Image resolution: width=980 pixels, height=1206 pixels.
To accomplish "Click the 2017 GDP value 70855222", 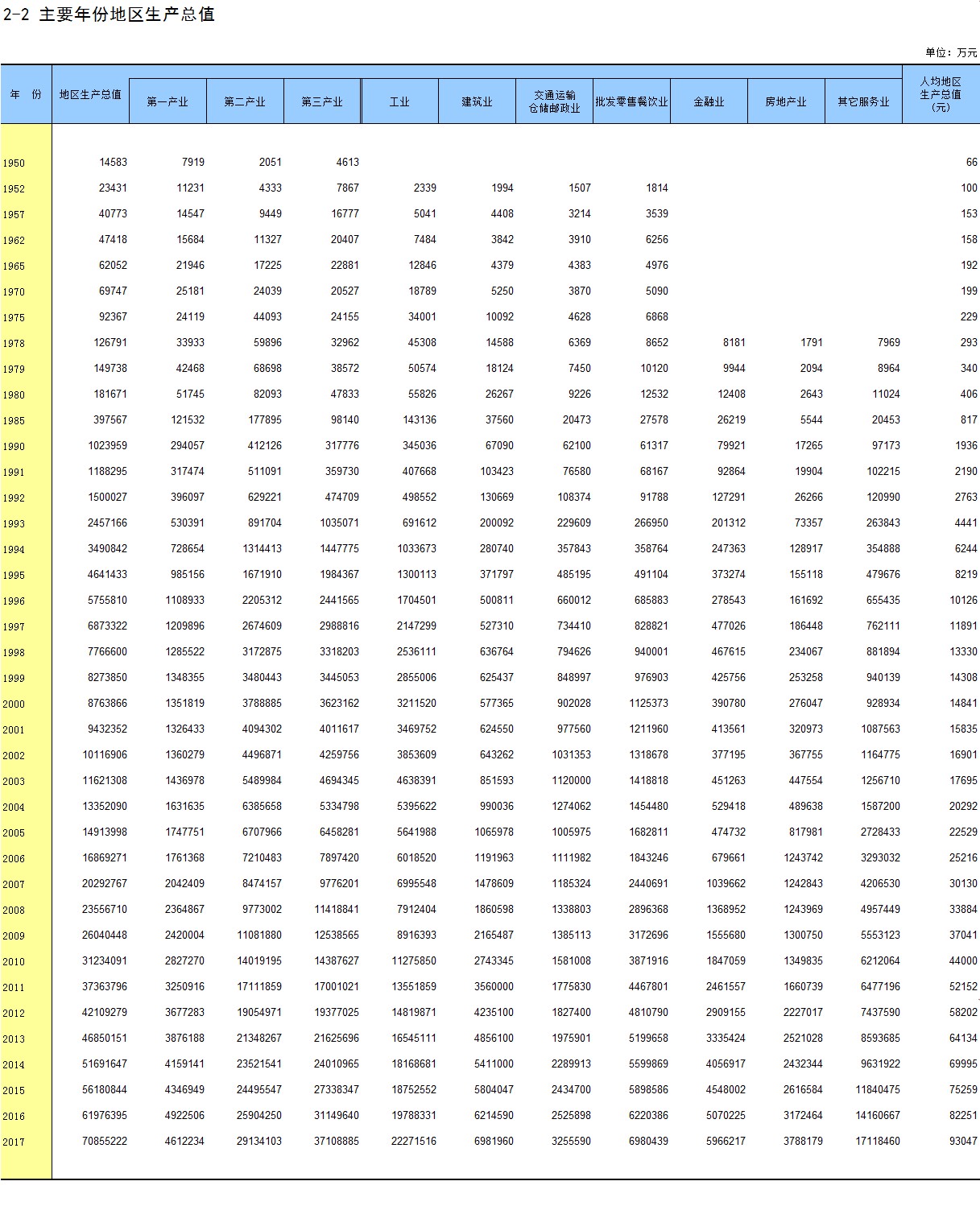I will click(x=105, y=1141).
